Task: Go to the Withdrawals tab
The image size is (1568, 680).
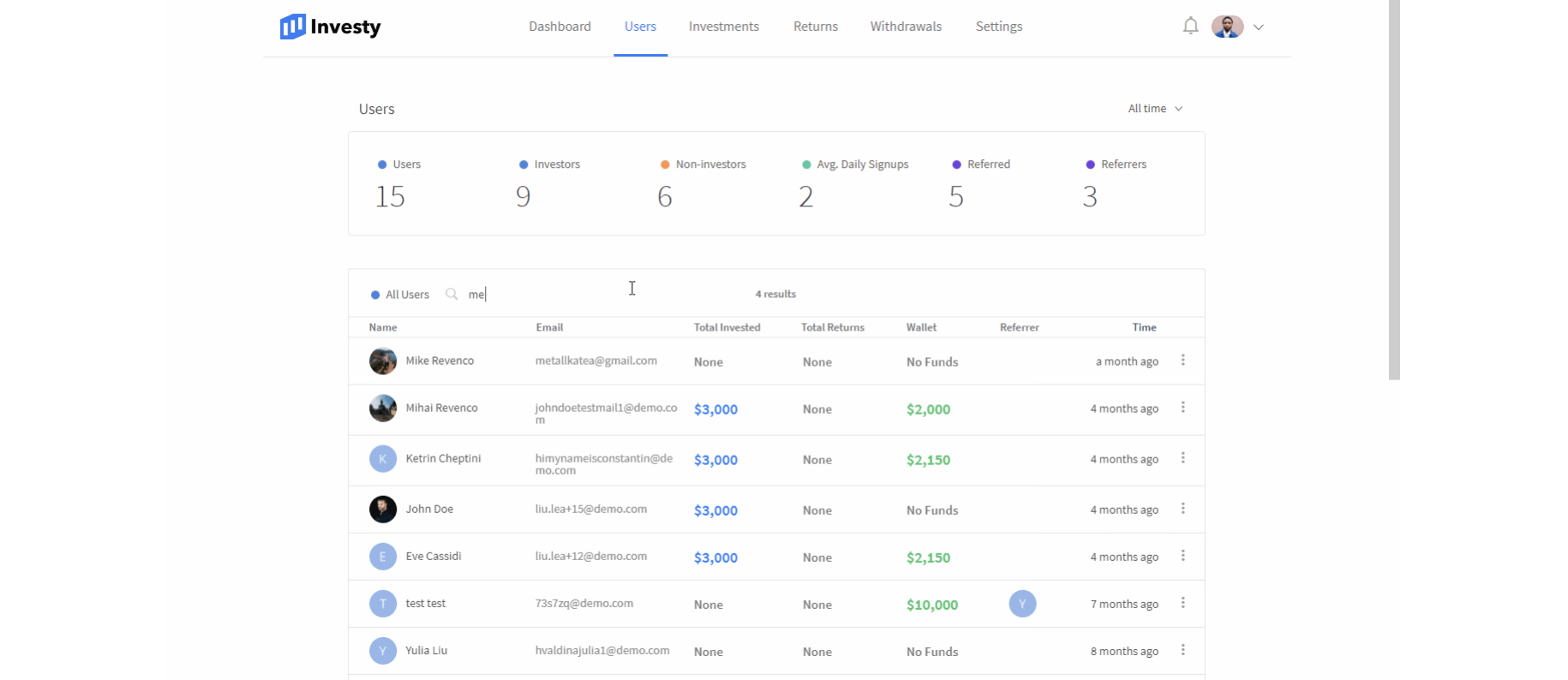Action: coord(906,27)
